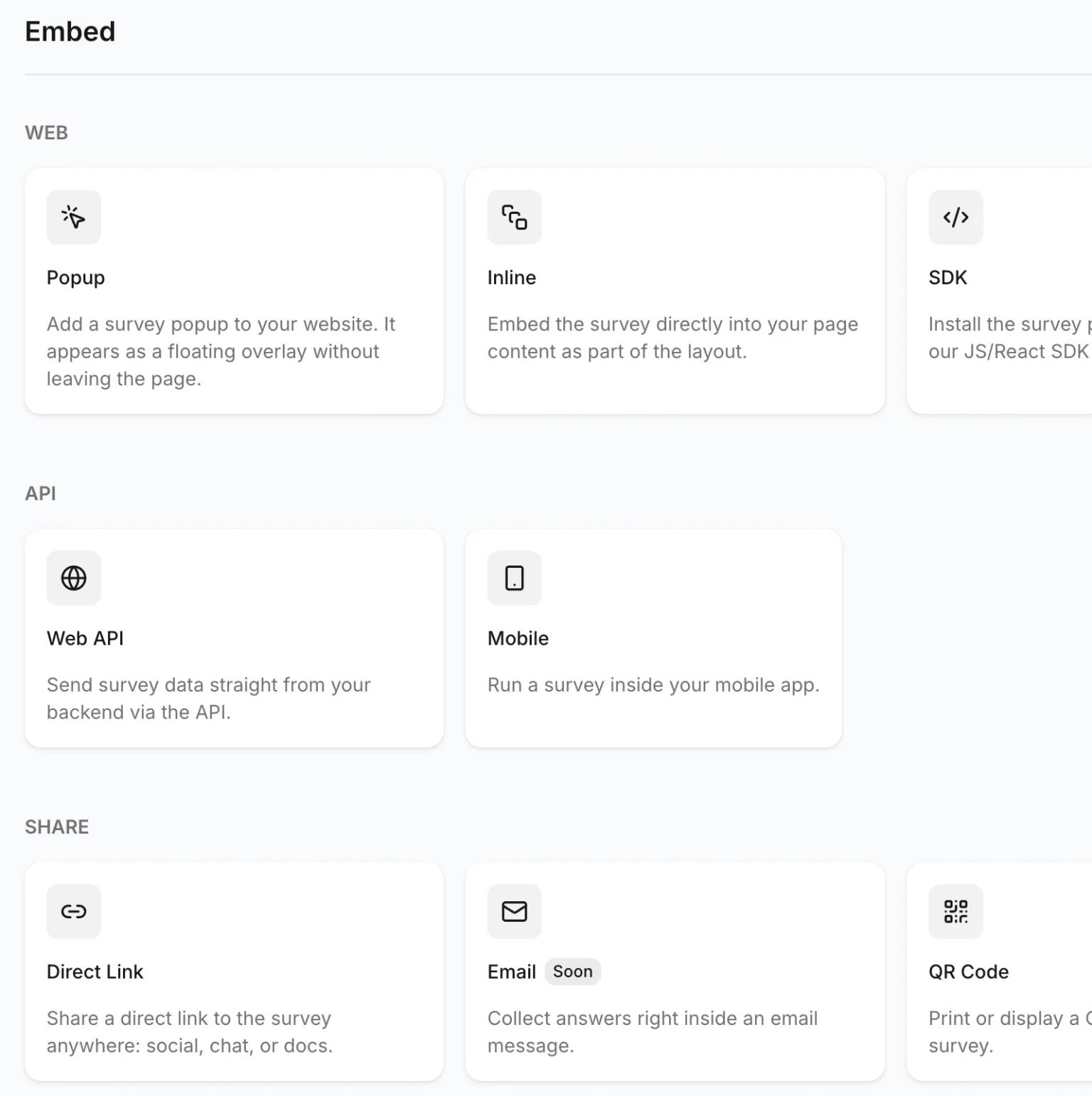Click the Web API globe icon

point(74,578)
